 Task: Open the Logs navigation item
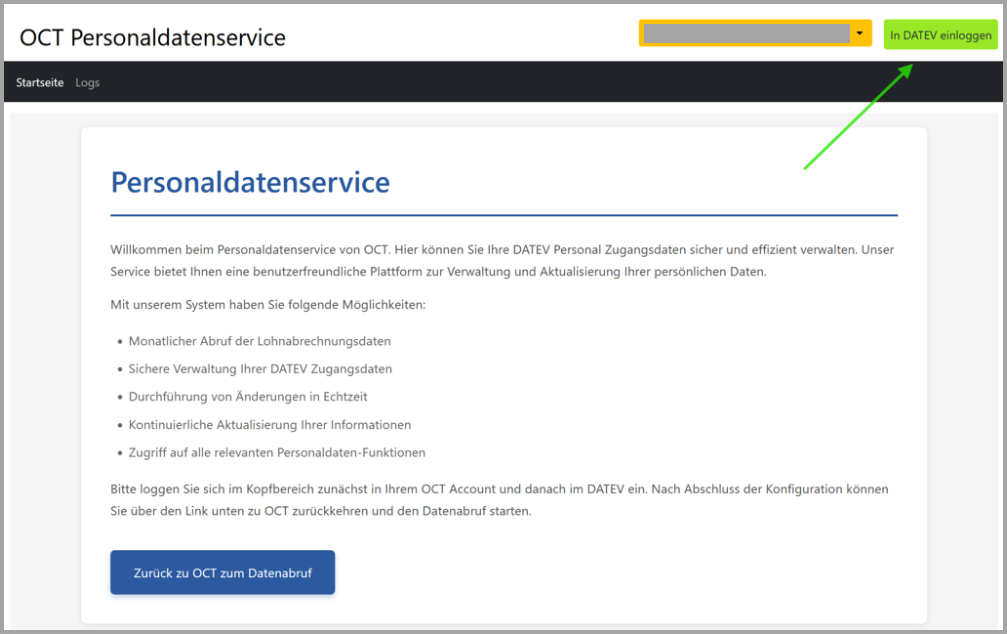pos(88,82)
